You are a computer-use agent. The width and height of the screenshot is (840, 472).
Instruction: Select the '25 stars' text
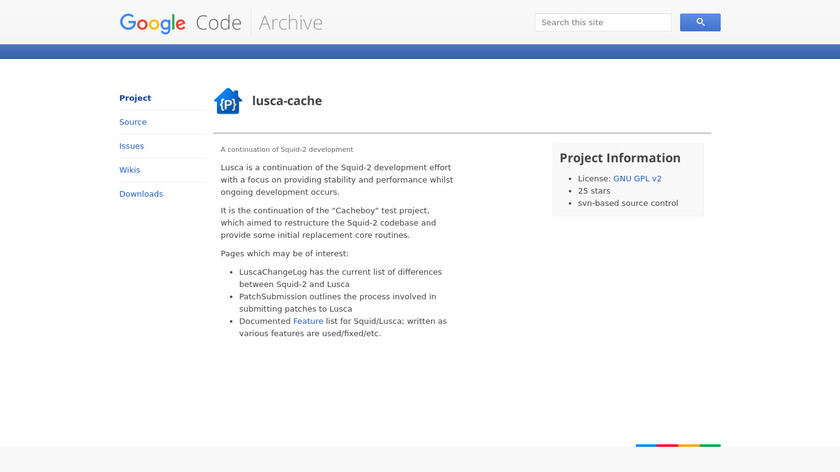[594, 191]
